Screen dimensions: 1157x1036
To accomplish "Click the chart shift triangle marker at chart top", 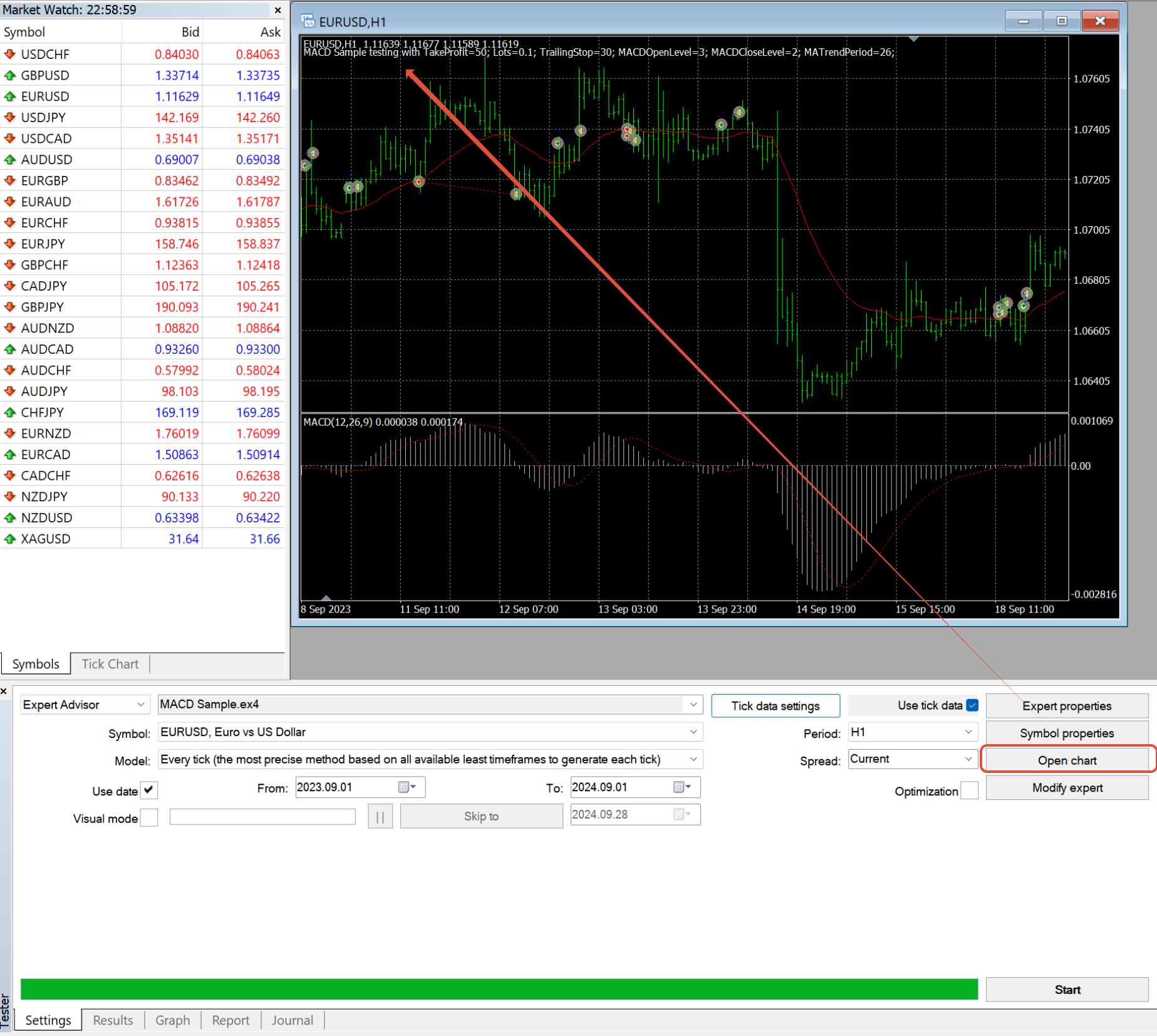I will point(914,39).
